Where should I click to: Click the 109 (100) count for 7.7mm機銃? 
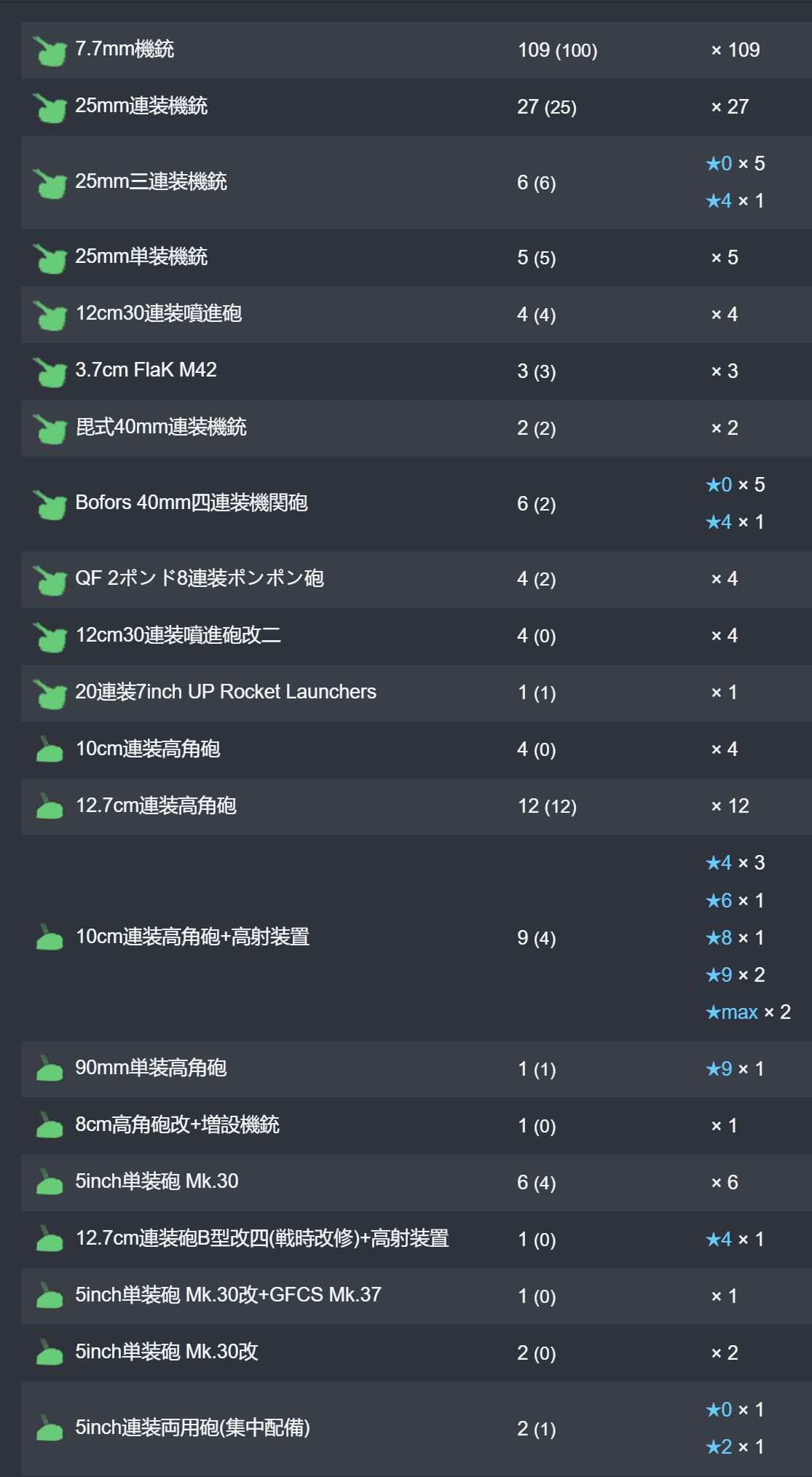pos(557,50)
